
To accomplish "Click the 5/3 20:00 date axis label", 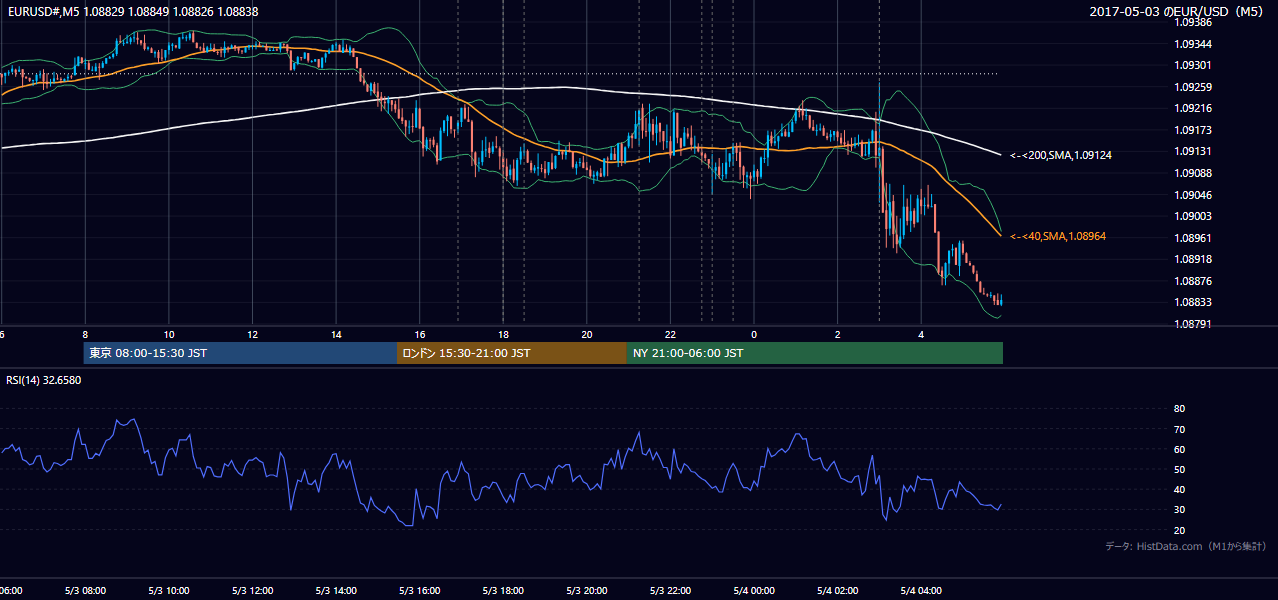I will (587, 591).
